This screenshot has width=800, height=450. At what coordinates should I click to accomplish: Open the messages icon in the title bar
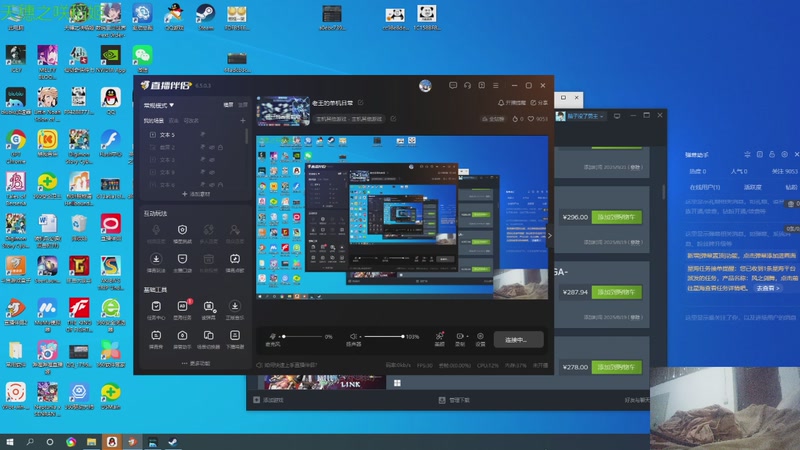coord(453,85)
